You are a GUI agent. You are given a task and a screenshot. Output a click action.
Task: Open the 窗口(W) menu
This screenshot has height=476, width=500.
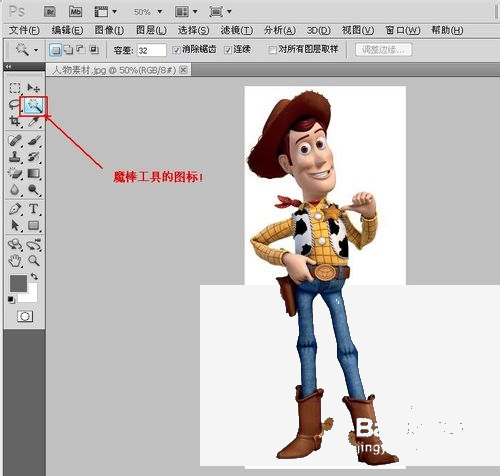coord(403,30)
